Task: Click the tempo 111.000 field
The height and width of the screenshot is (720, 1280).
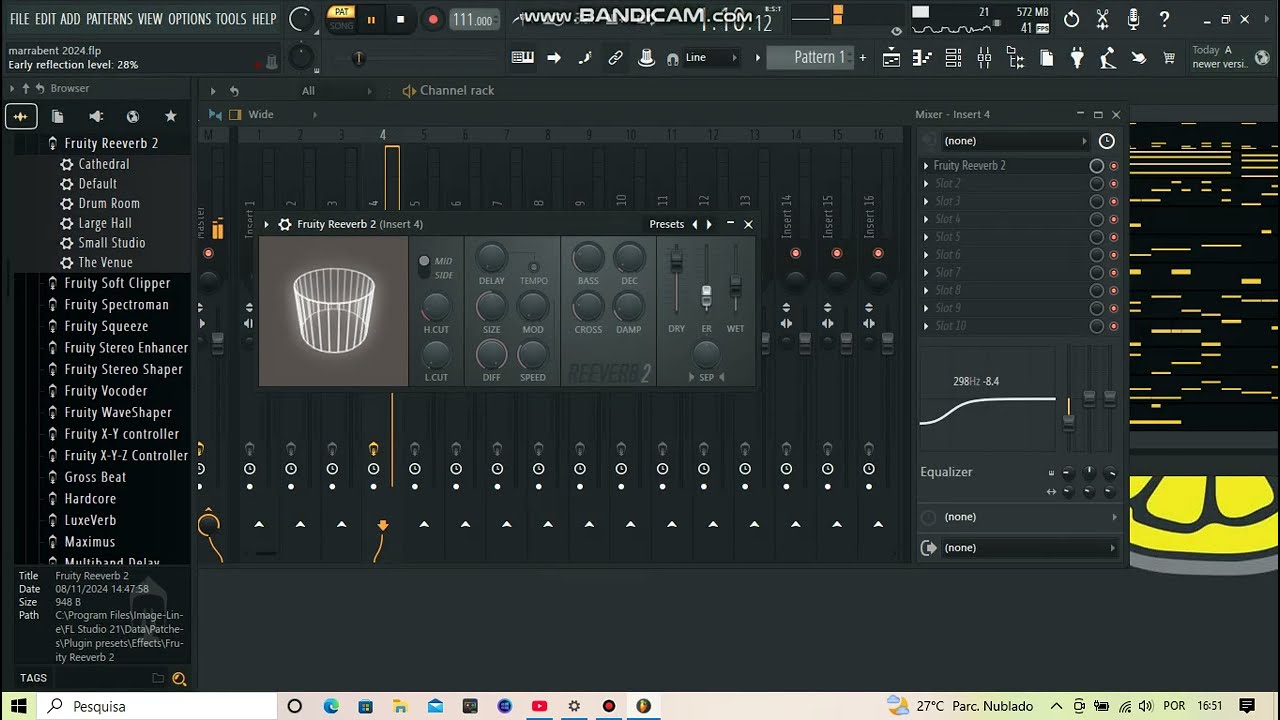Action: tap(474, 20)
